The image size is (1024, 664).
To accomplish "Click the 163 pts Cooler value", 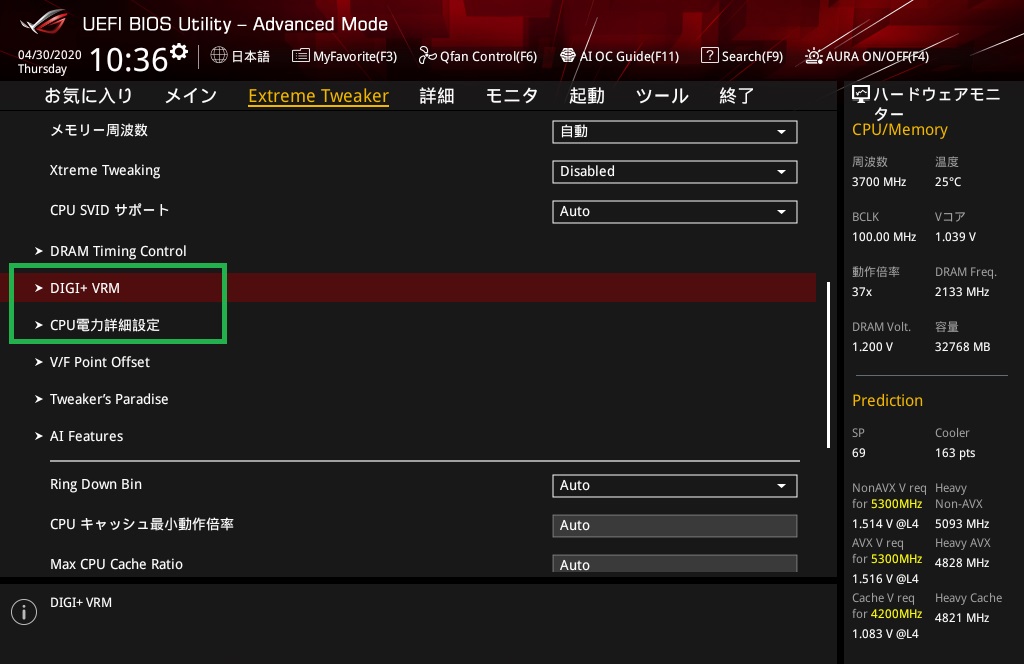I will click(x=955, y=453).
